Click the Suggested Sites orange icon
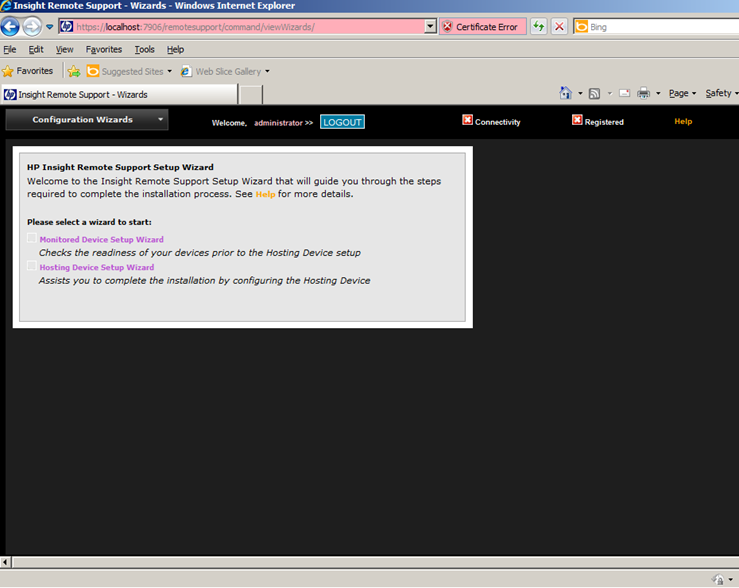Image resolution: width=739 pixels, height=588 pixels. pos(93,71)
